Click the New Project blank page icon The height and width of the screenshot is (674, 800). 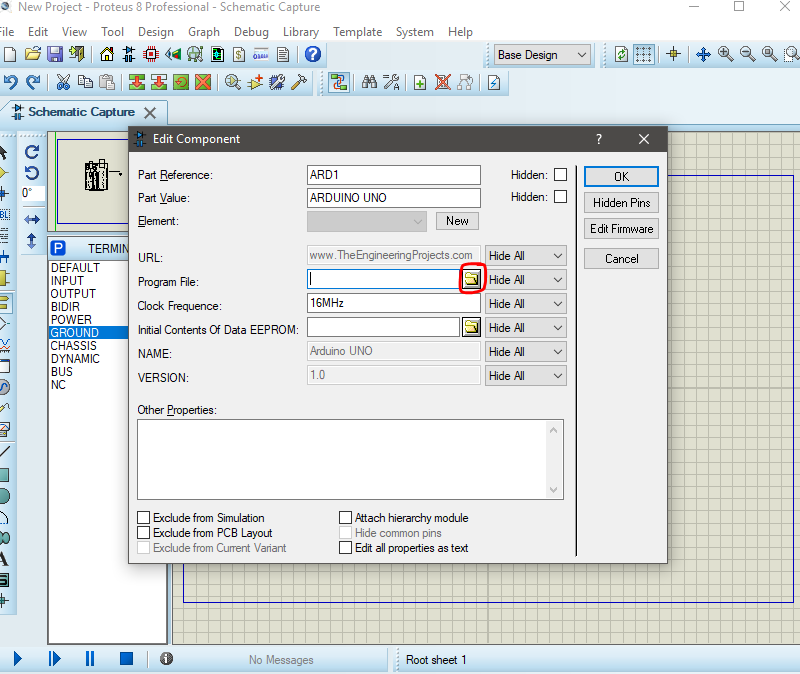10,54
